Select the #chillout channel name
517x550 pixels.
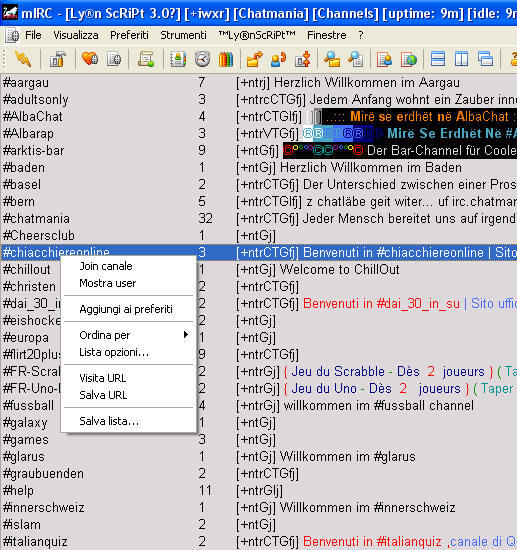point(27,270)
